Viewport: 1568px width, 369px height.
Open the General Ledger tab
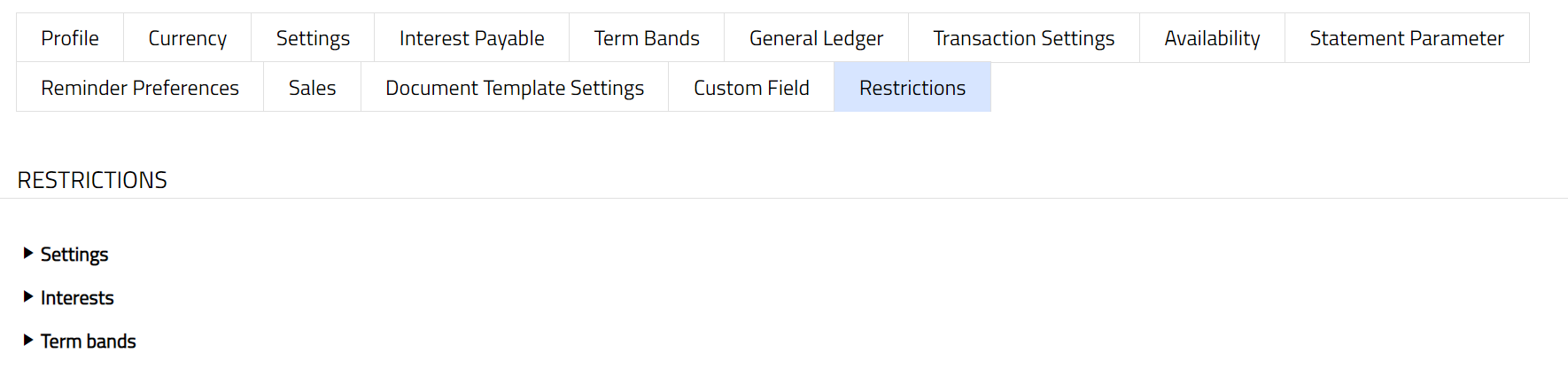(x=816, y=38)
